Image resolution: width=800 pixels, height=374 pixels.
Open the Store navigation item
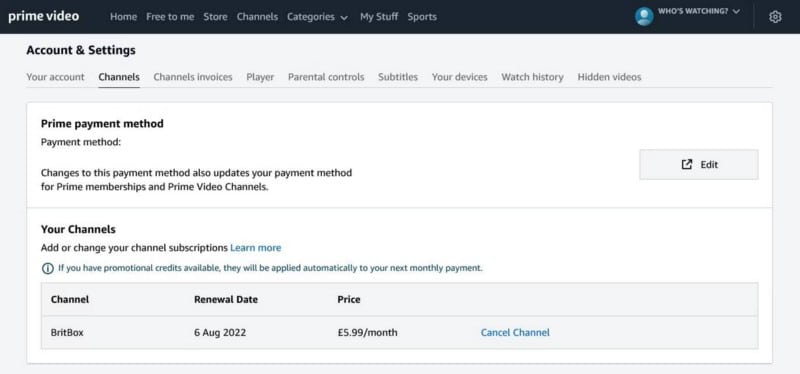(215, 17)
